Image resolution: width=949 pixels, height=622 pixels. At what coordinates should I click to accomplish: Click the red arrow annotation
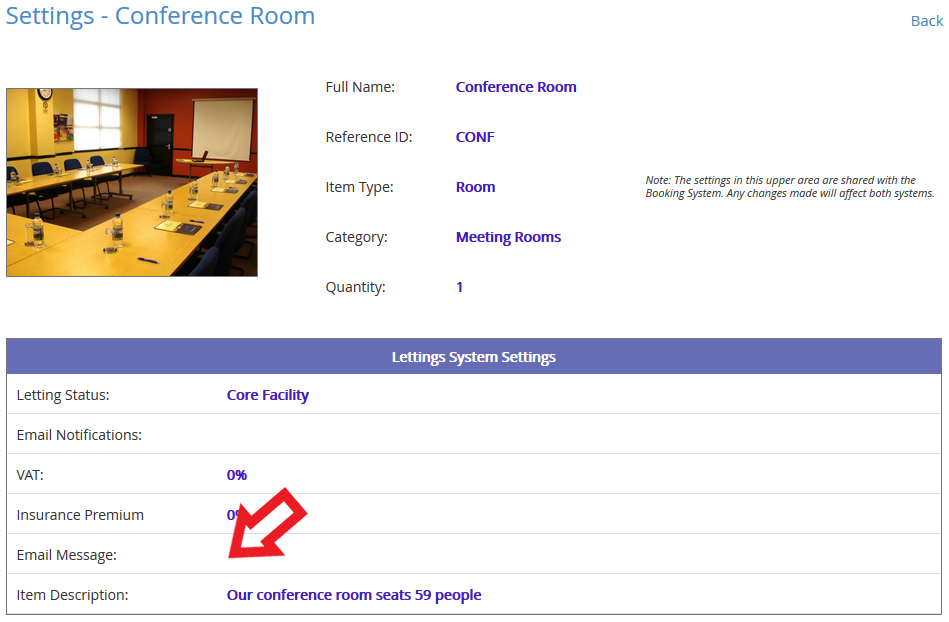(x=268, y=523)
